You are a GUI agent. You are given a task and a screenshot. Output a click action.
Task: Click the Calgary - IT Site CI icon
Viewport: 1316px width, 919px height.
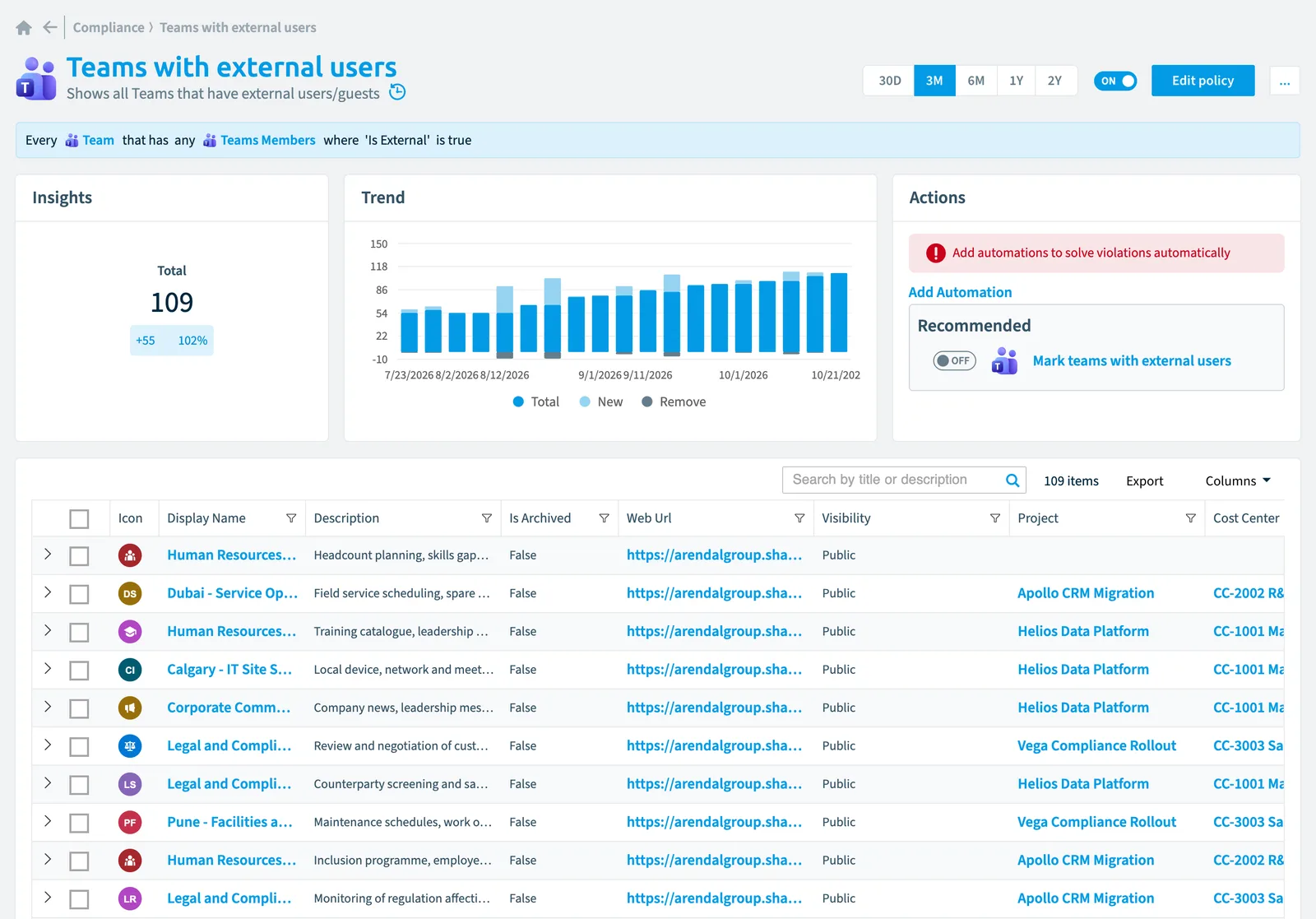click(130, 670)
